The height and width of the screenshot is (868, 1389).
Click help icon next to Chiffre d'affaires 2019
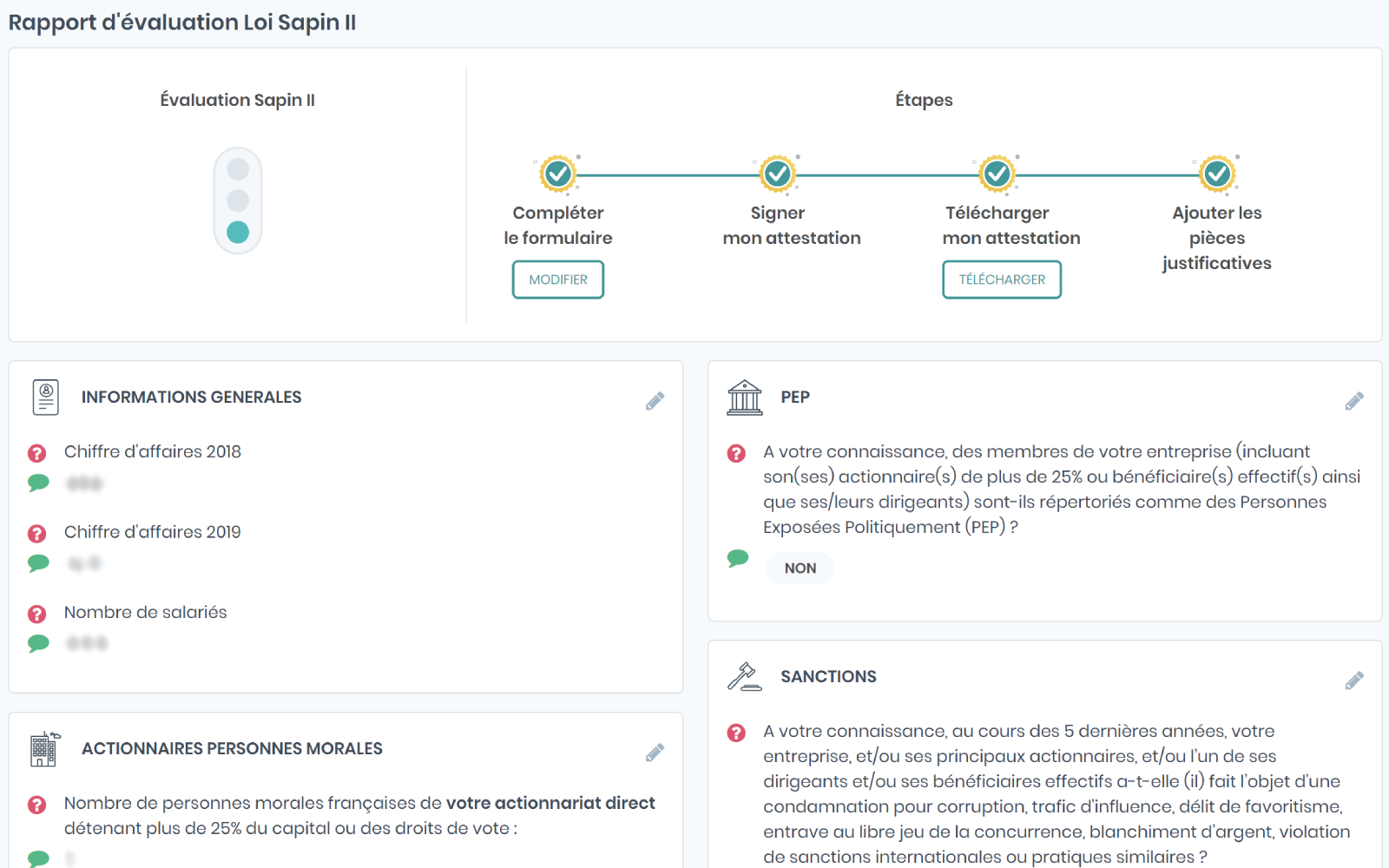(37, 533)
